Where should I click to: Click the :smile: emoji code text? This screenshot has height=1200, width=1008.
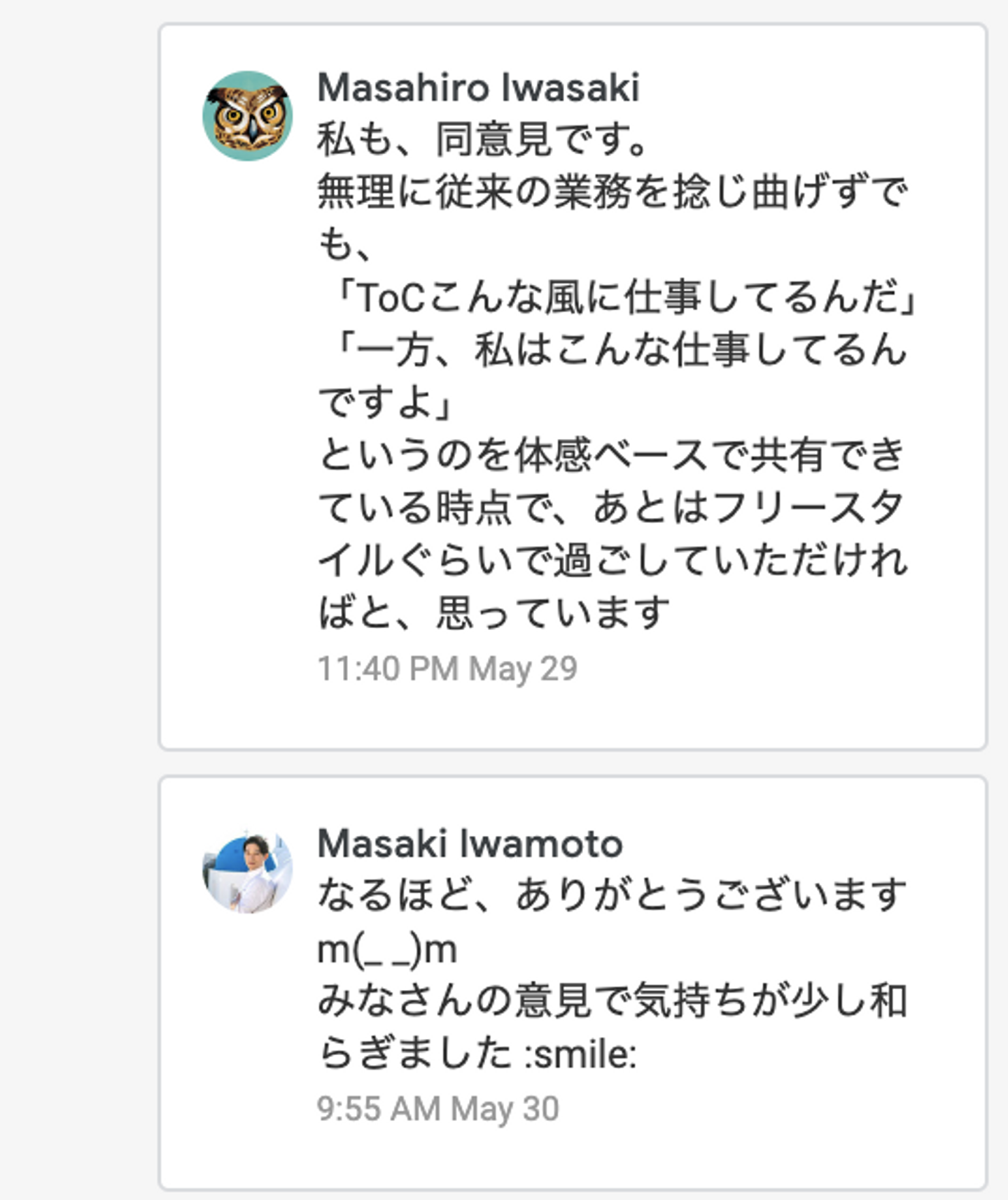pos(581,1054)
